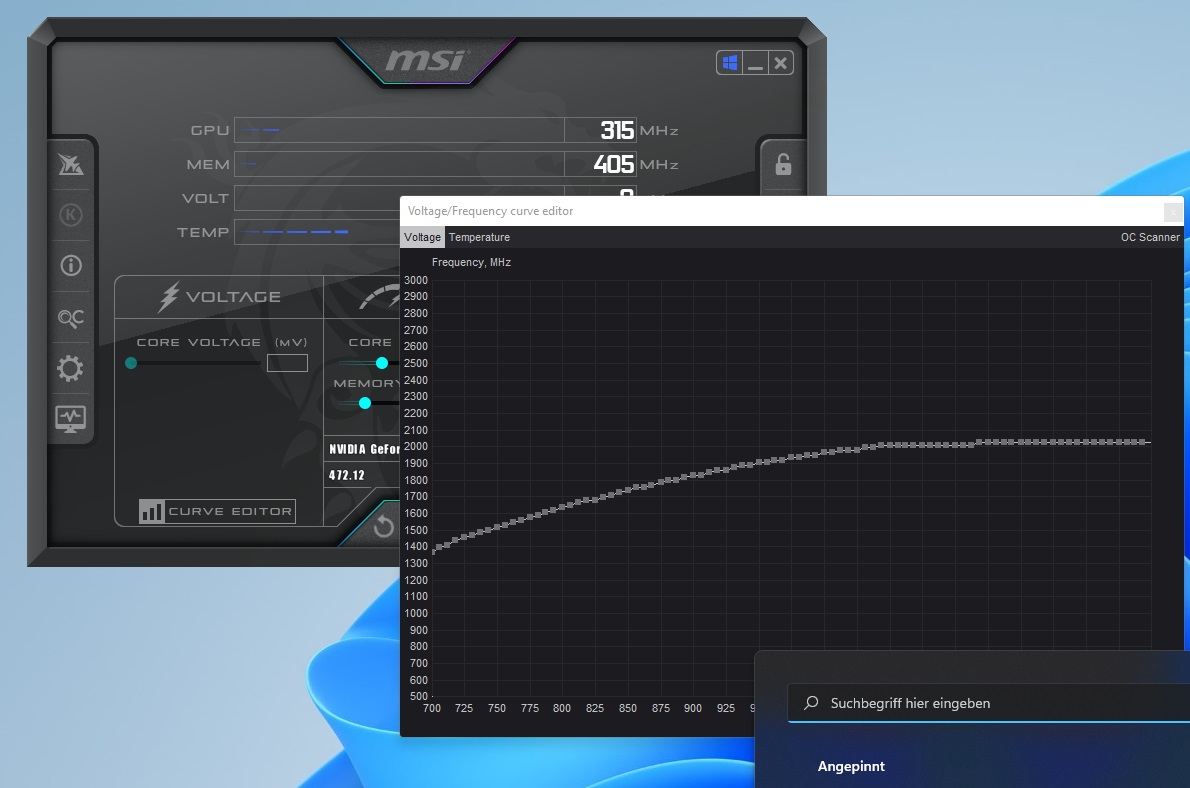
Task: Click the OC Scanner button in curve editor
Action: [1150, 237]
